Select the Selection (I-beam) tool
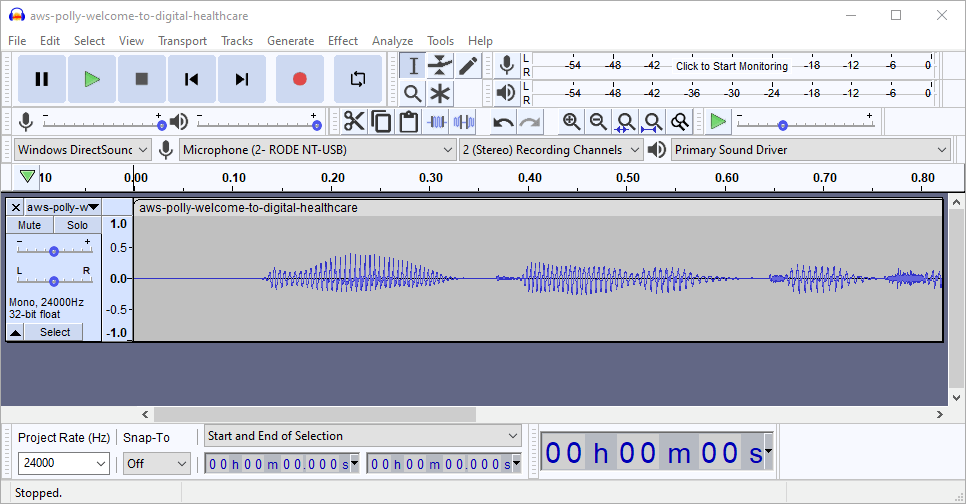966x504 pixels. tap(413, 66)
